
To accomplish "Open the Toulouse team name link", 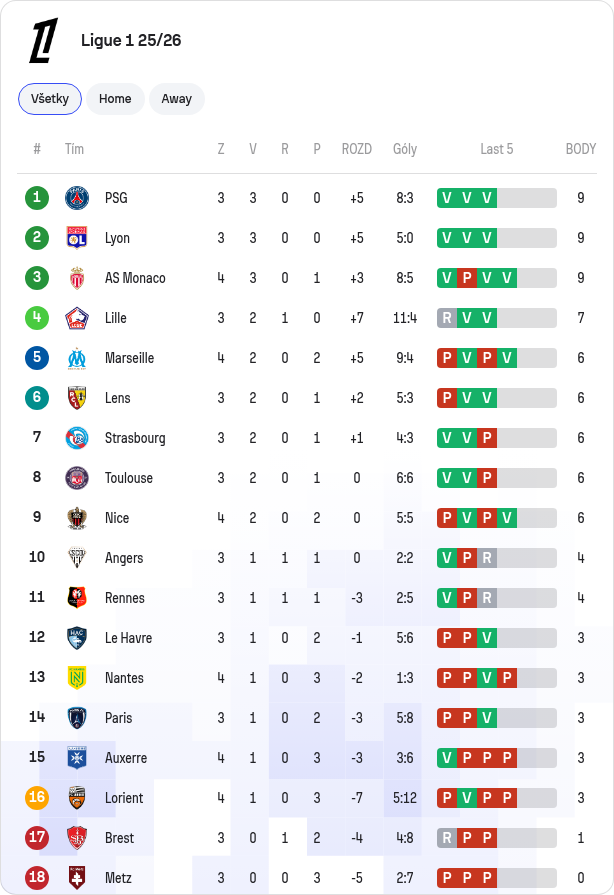I will [129, 478].
